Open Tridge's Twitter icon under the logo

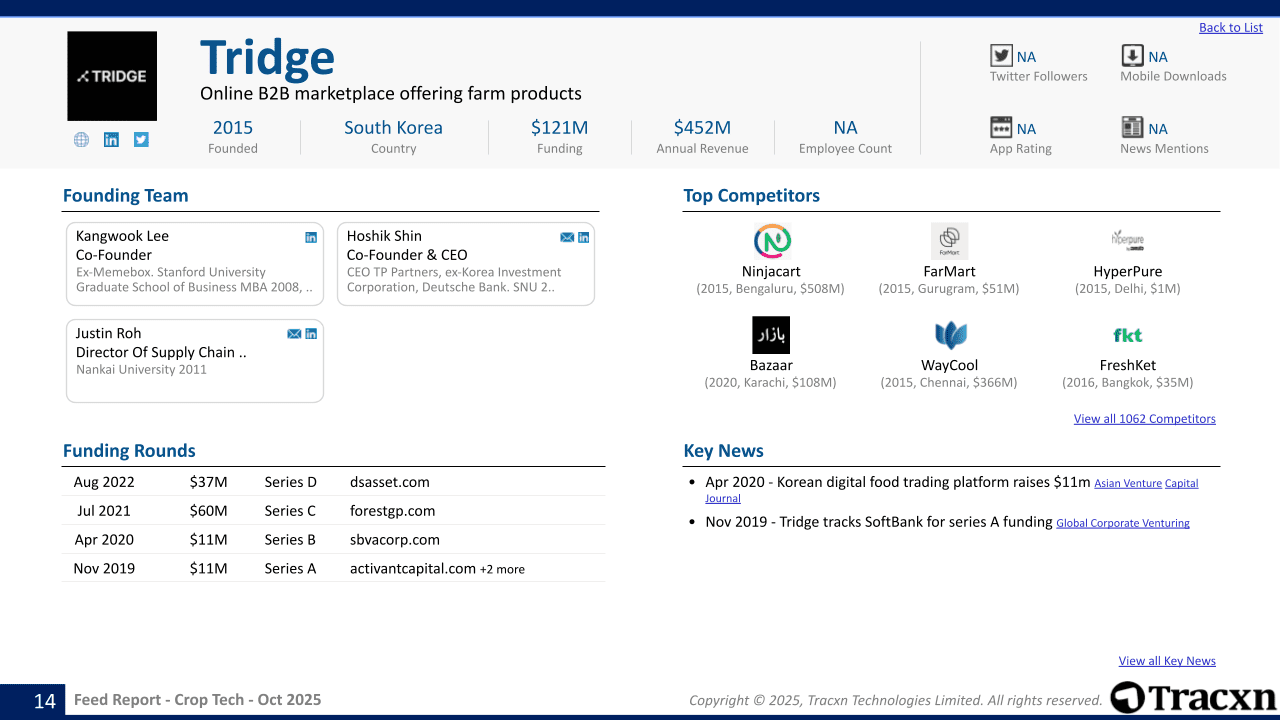[x=141, y=140]
